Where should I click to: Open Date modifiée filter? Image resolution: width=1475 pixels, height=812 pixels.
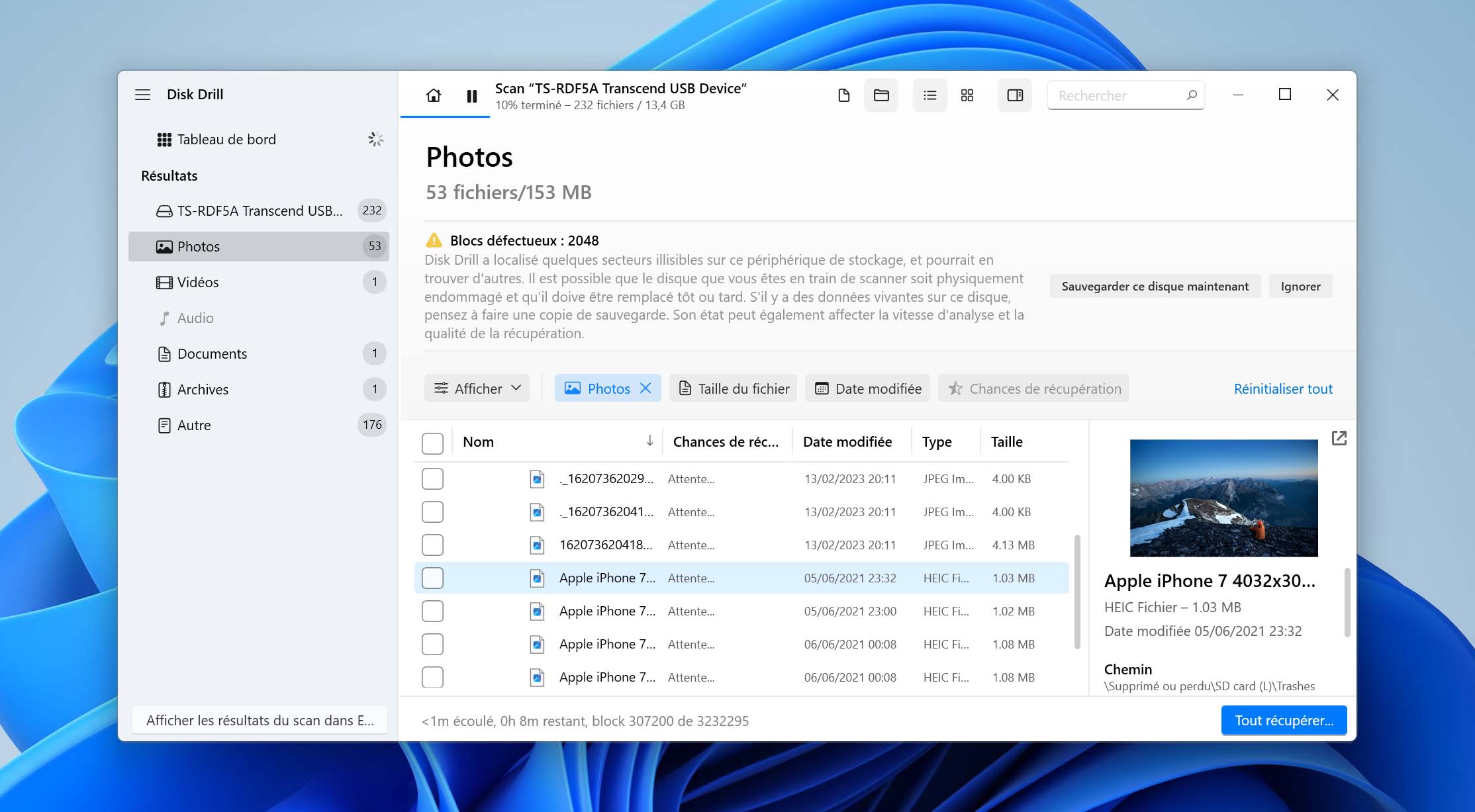pyautogui.click(x=867, y=388)
